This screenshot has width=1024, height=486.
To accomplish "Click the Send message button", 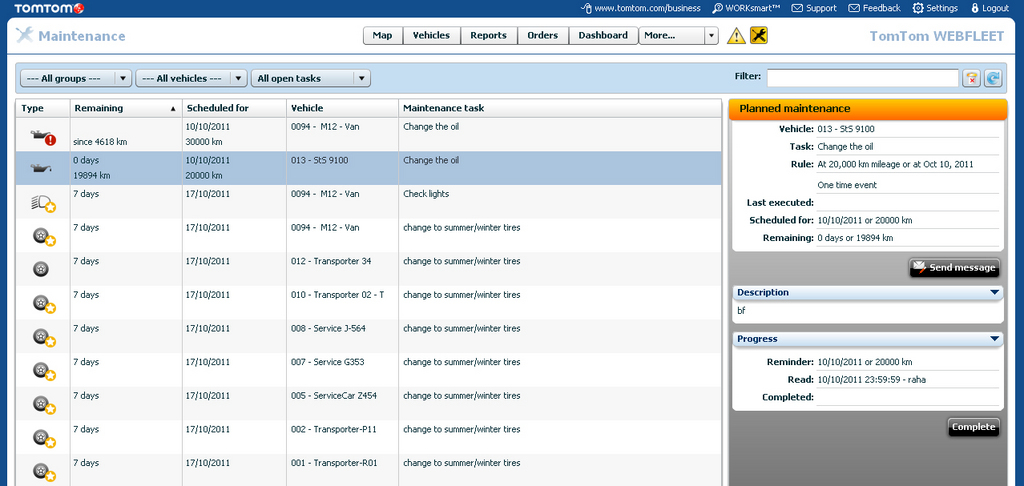I will (954, 268).
